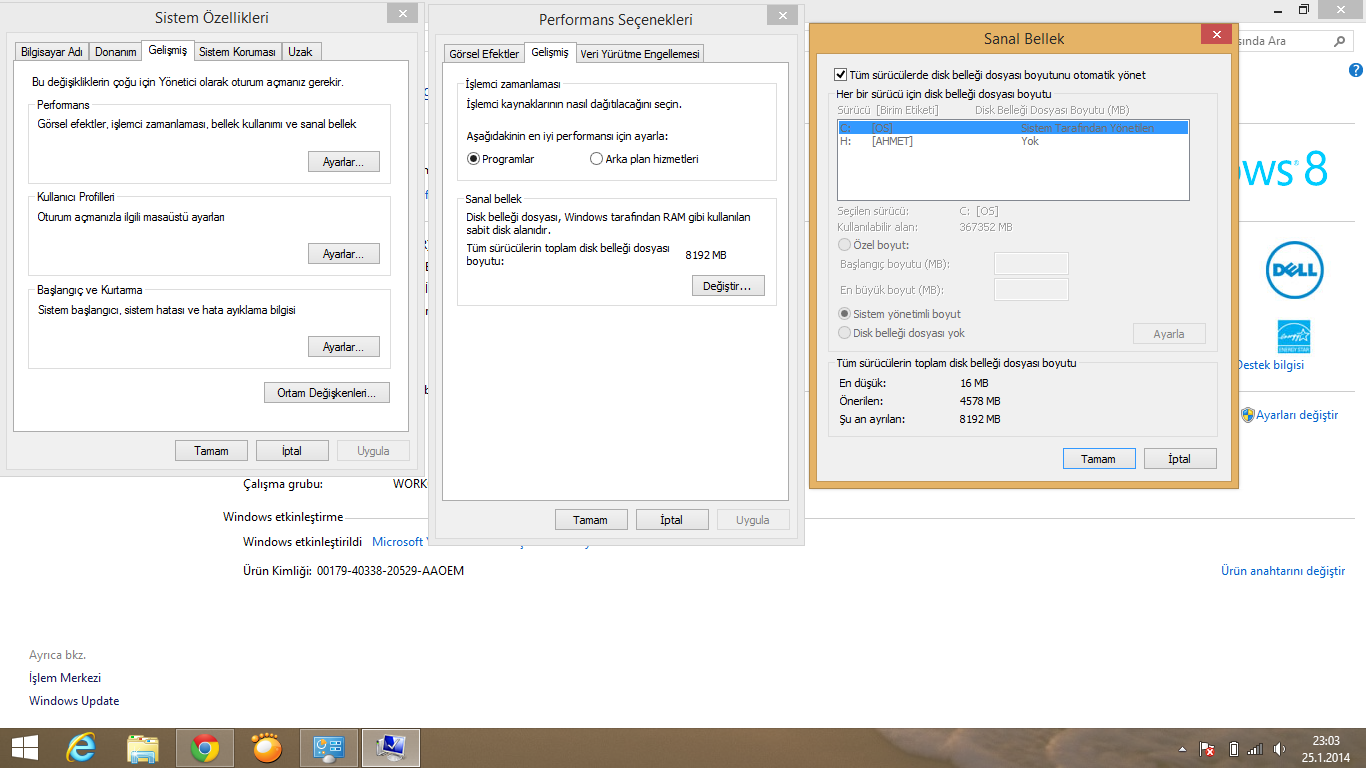Open the İşlem Merkezi link

pos(65,678)
